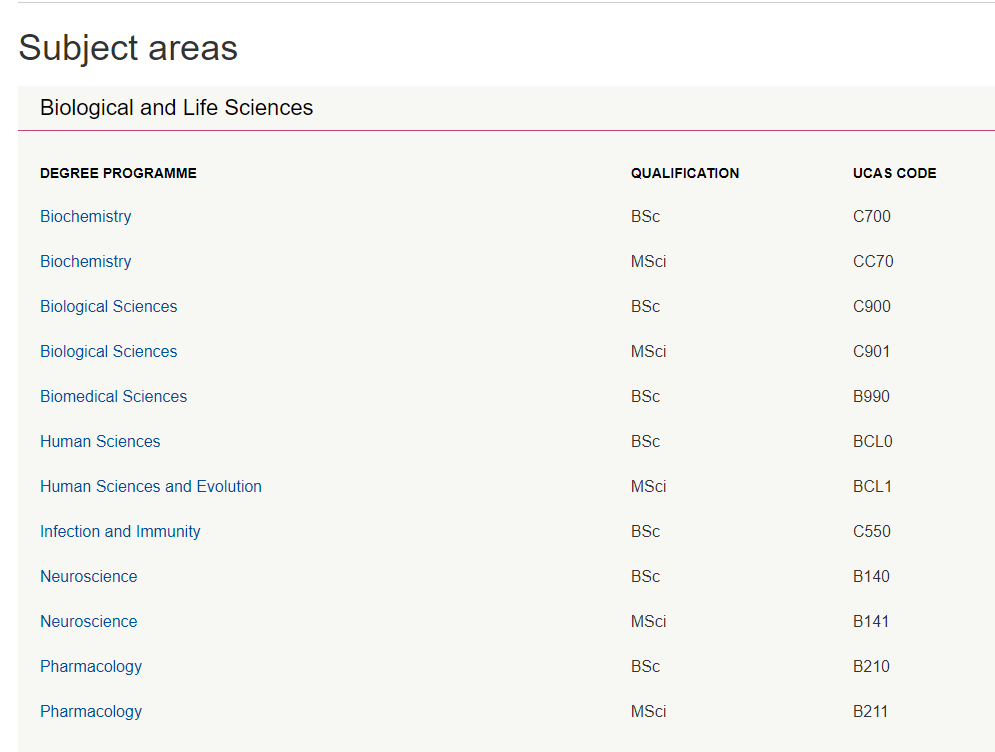This screenshot has height=752, width=995.
Task: Open the Biochemistry BSc programme link
Action: (x=86, y=216)
